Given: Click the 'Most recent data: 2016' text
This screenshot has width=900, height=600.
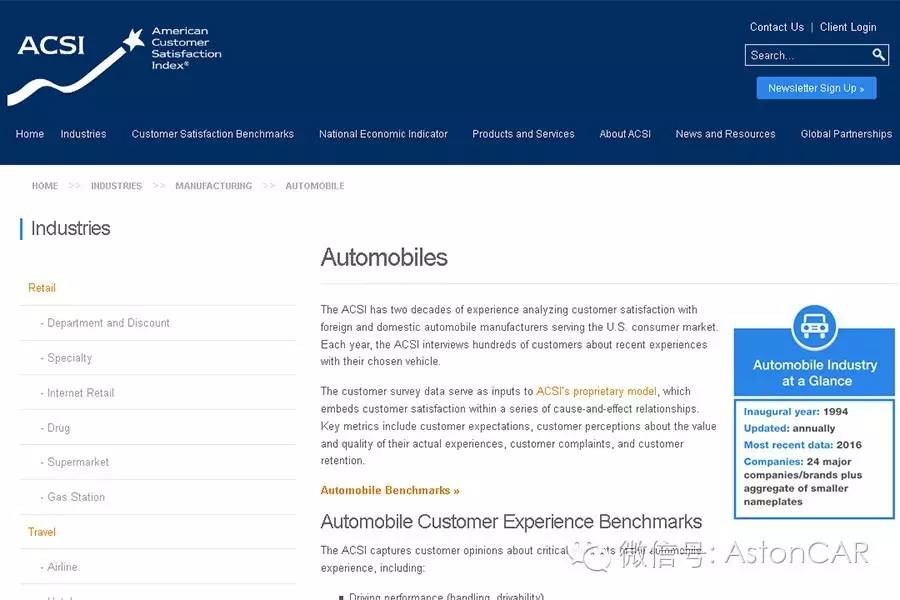Looking at the screenshot, I should 802,445.
